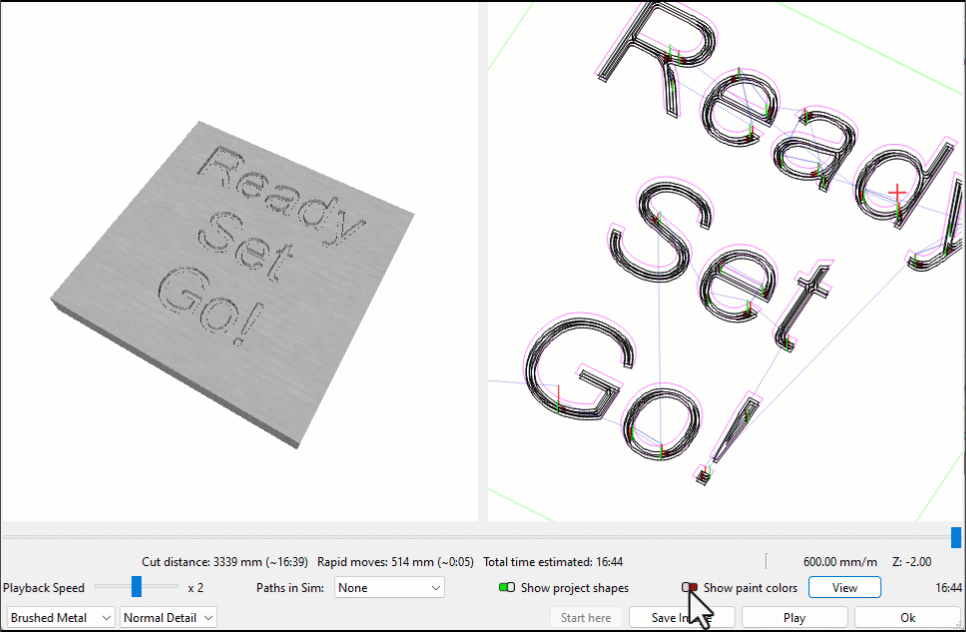
Task: Click the Start here button
Action: pyautogui.click(x=586, y=618)
